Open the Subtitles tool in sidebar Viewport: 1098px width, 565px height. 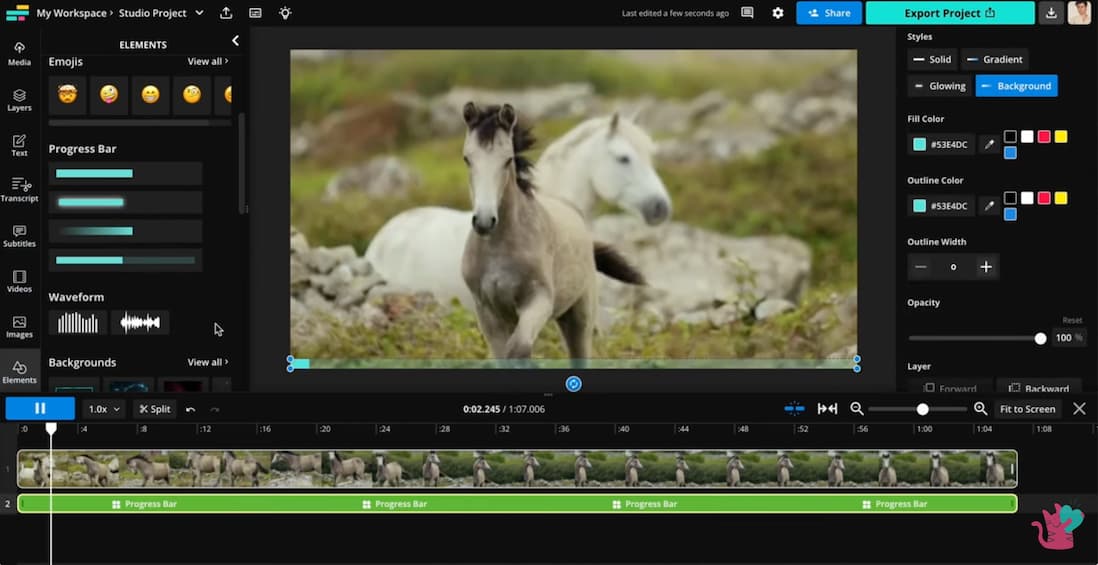tap(19, 236)
